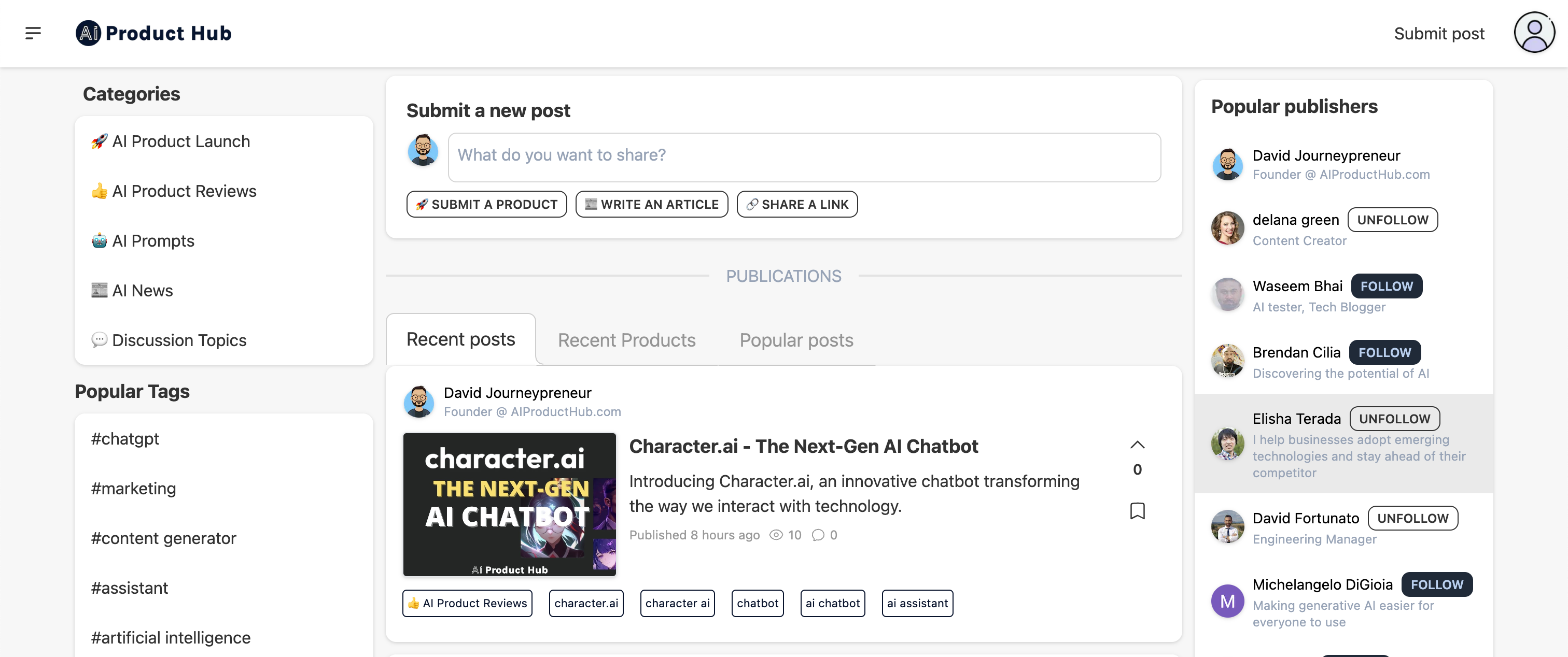Screen dimensions: 1568x657
Task: Open the hamburger navigation menu
Action: tap(33, 34)
